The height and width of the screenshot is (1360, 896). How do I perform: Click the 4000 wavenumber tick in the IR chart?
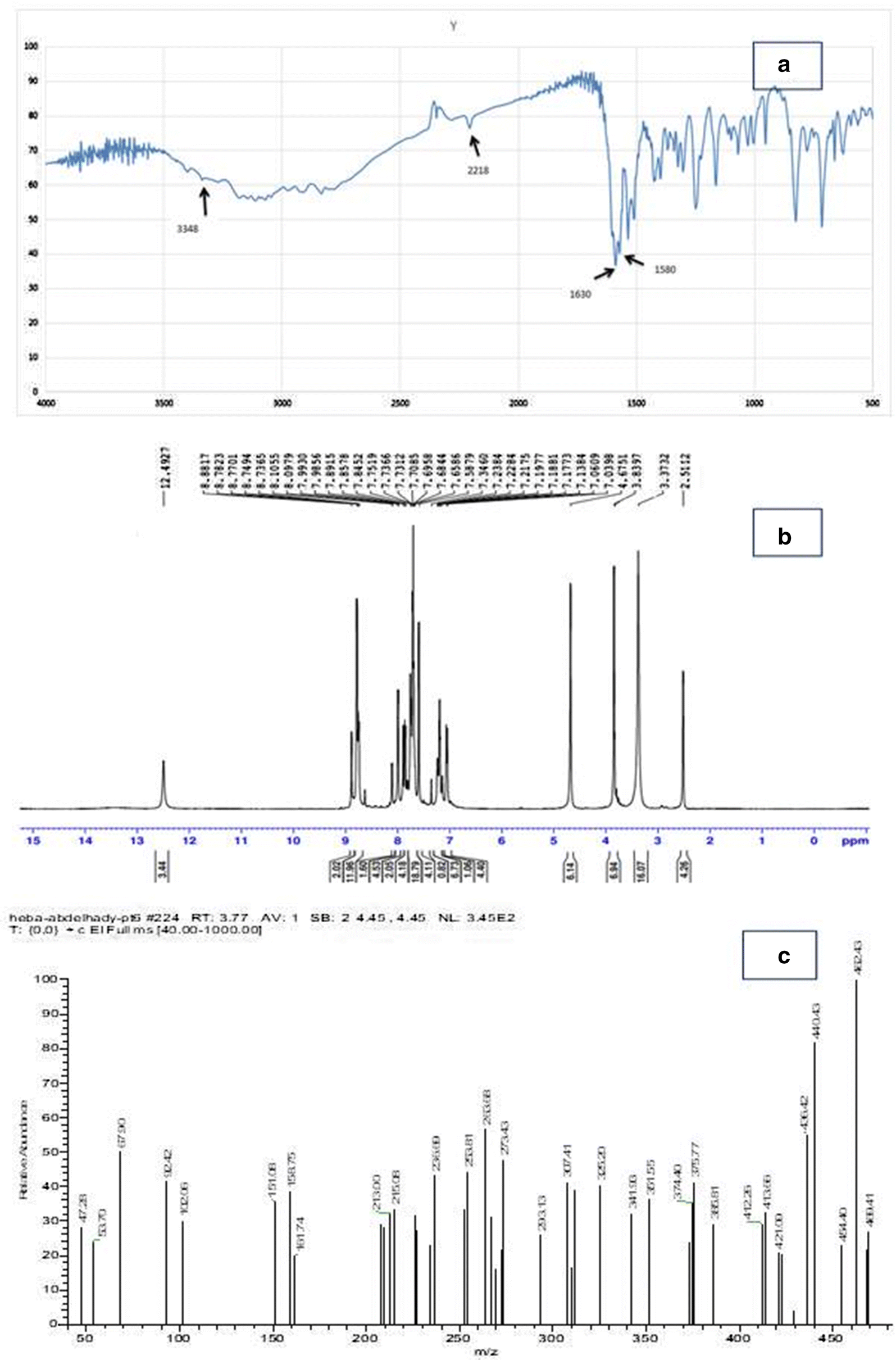click(x=47, y=404)
